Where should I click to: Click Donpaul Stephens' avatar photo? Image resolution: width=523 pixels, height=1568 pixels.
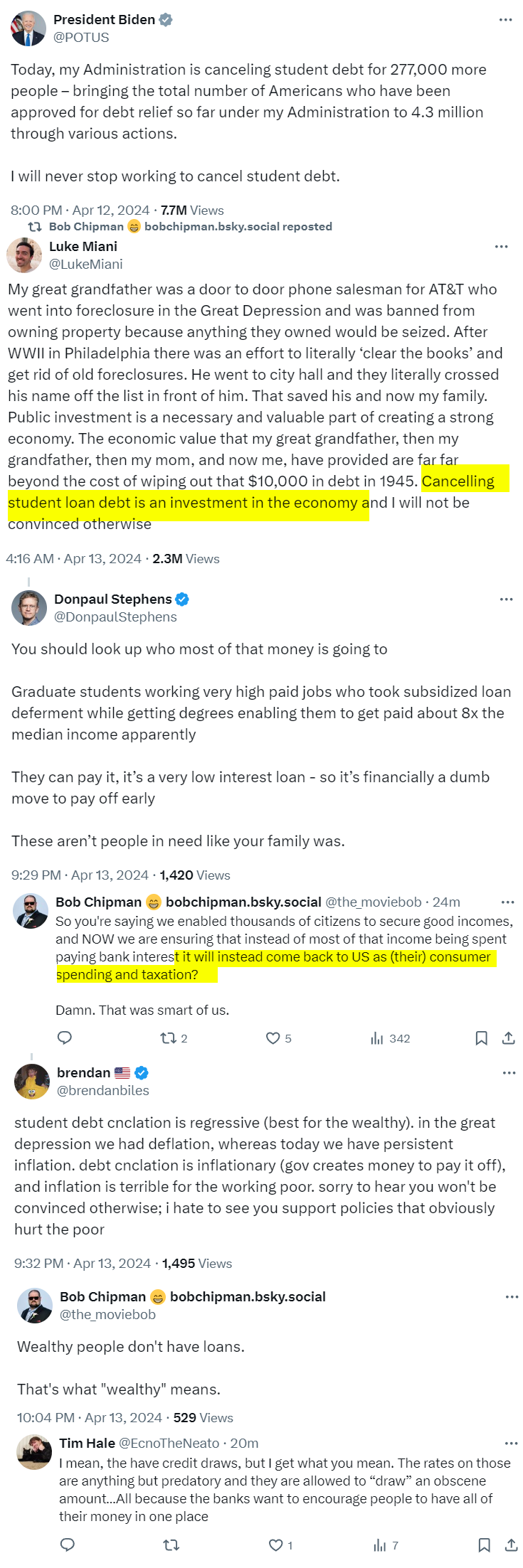coord(29,608)
